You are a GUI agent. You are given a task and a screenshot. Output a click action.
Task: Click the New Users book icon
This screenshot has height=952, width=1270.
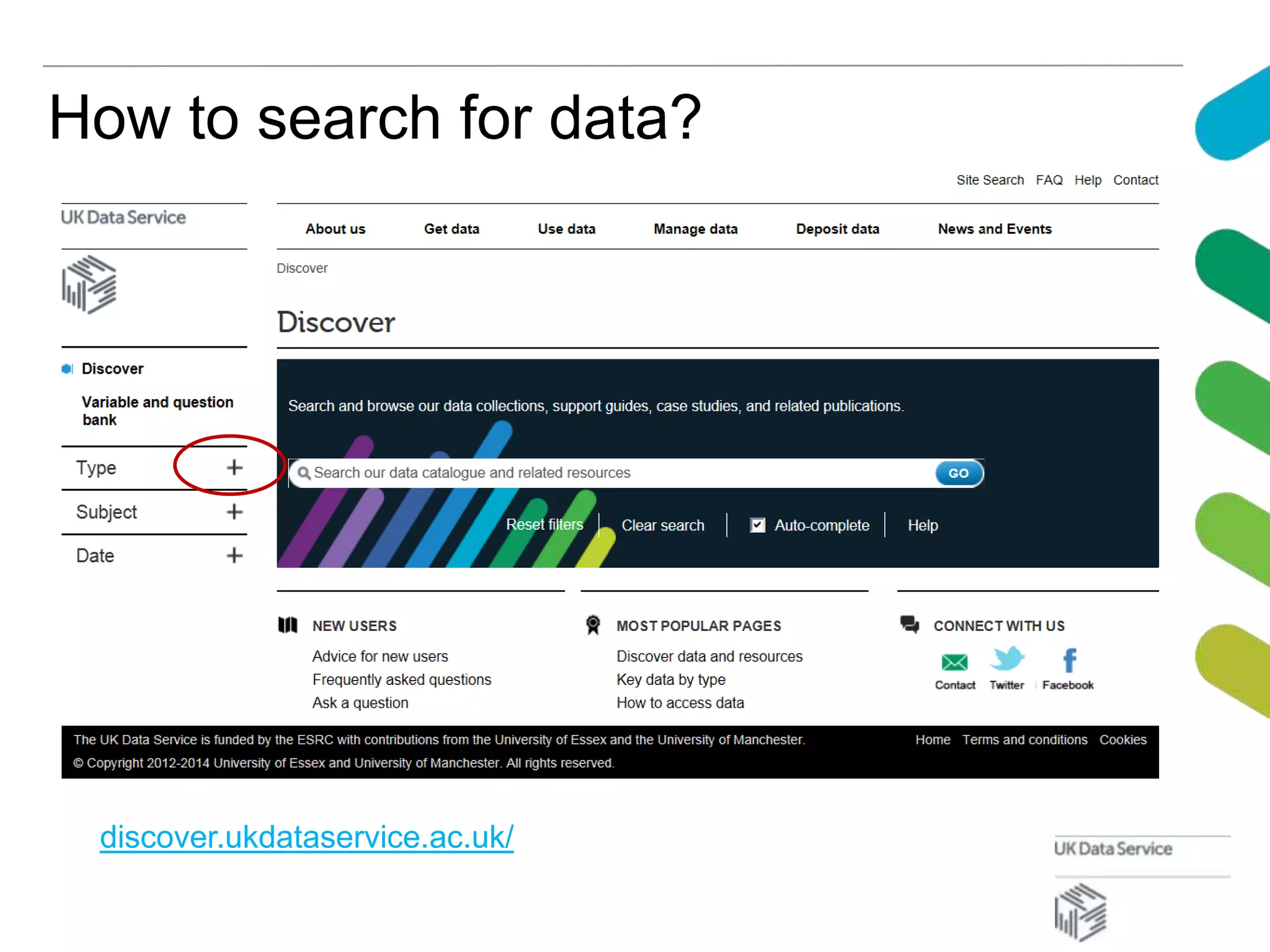click(x=288, y=625)
